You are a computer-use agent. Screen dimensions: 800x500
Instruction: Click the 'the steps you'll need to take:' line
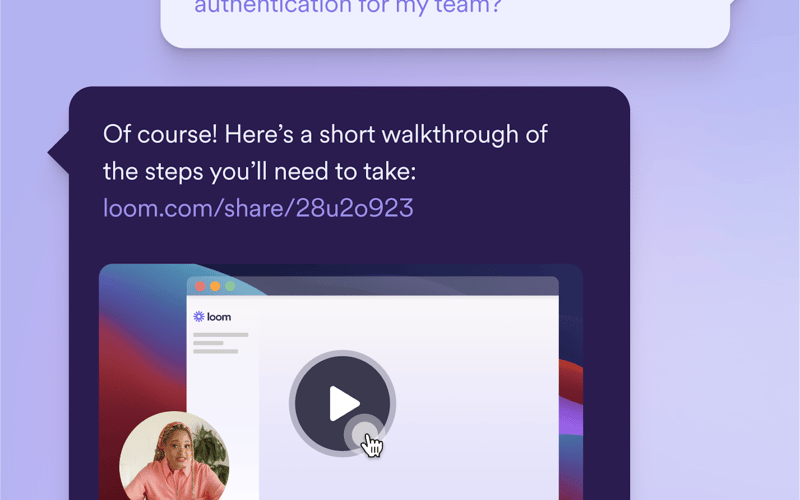(259, 171)
